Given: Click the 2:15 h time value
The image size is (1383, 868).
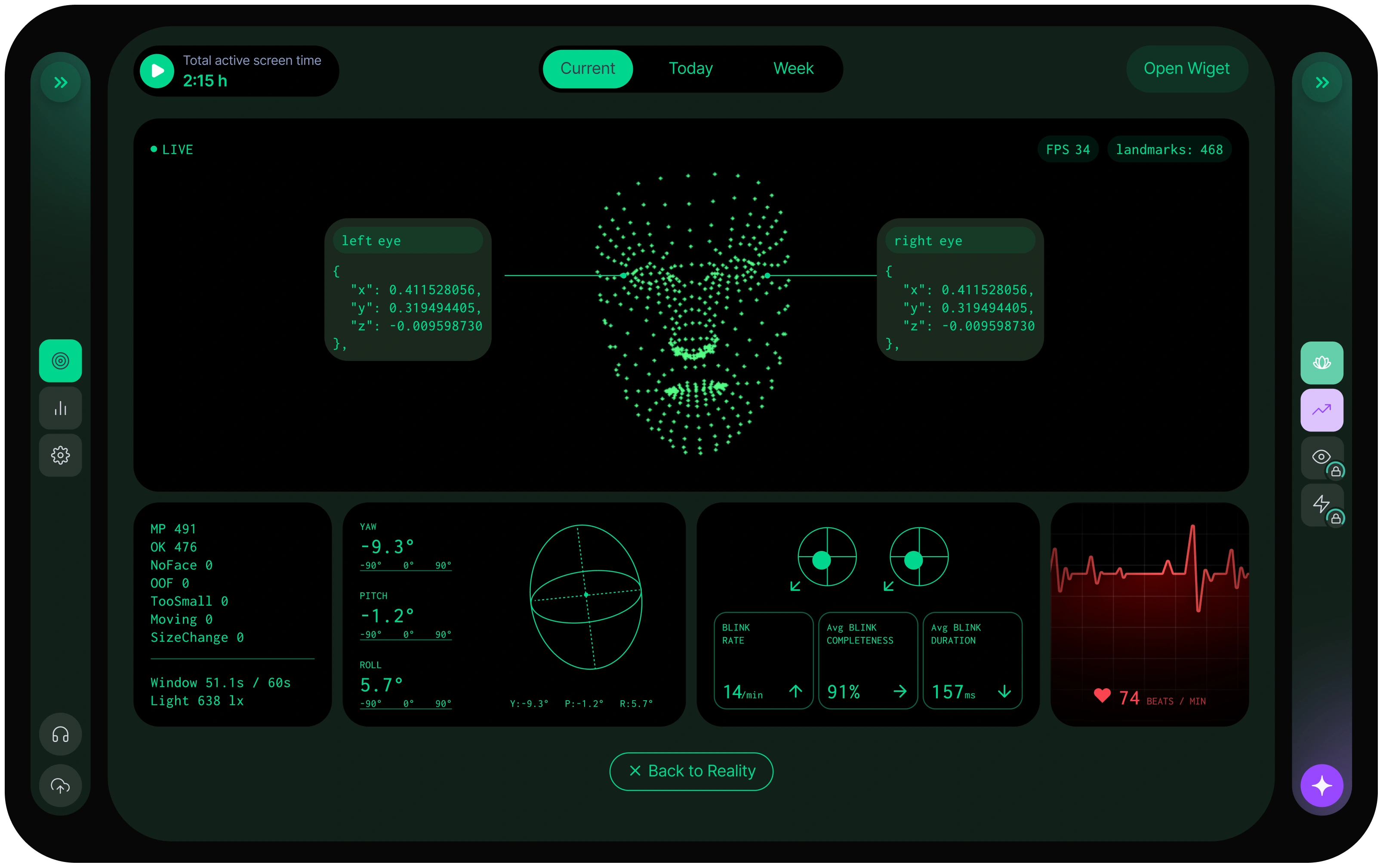Looking at the screenshot, I should (205, 81).
